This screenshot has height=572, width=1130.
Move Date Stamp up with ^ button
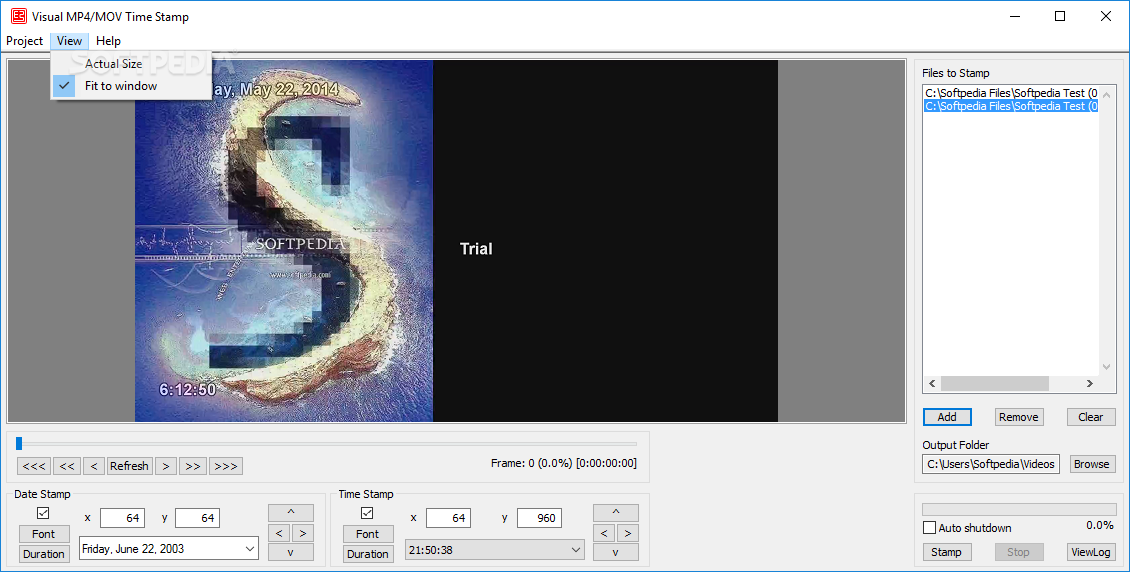coord(291,512)
